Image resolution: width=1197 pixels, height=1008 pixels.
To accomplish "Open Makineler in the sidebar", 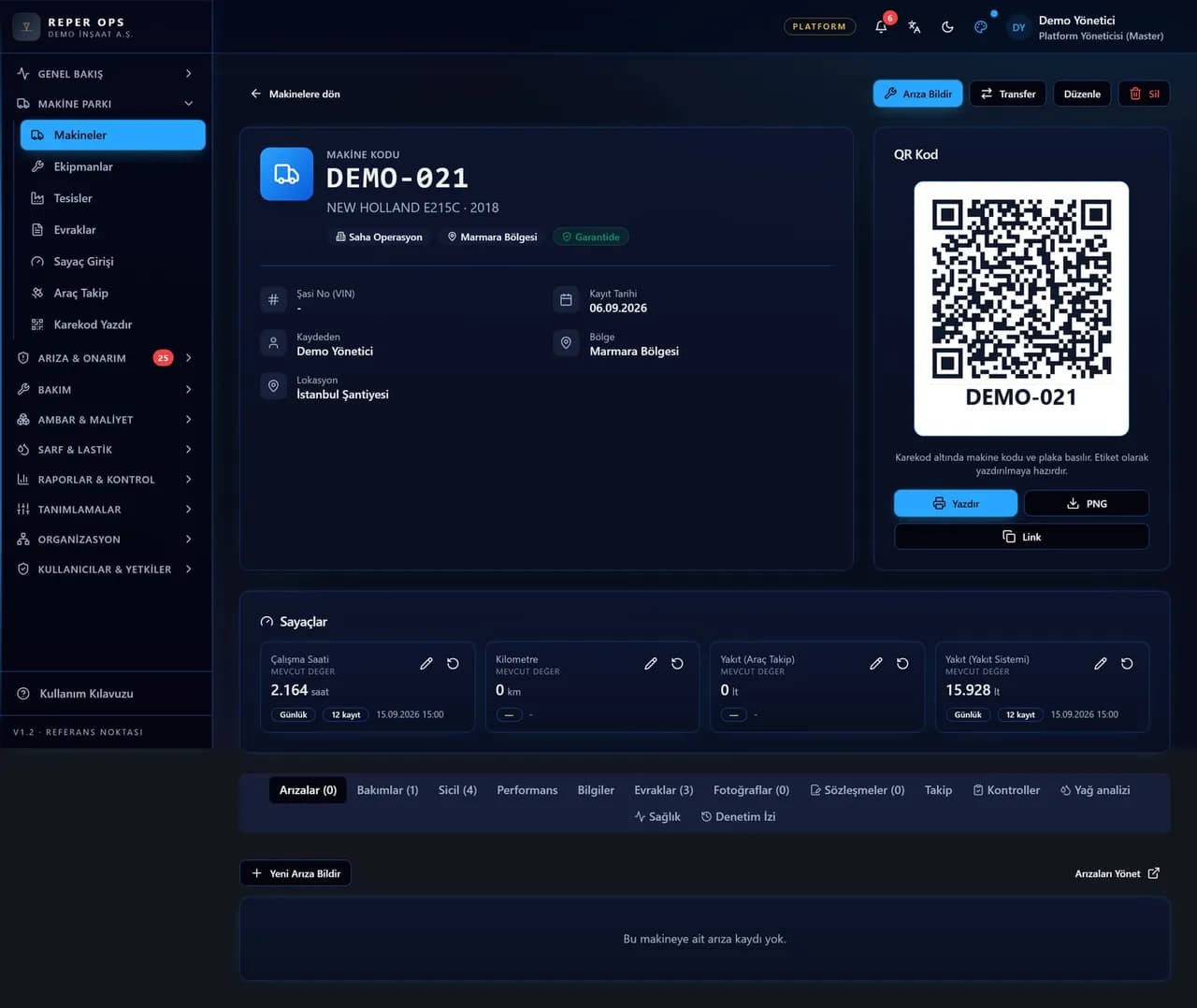I will 113,135.
